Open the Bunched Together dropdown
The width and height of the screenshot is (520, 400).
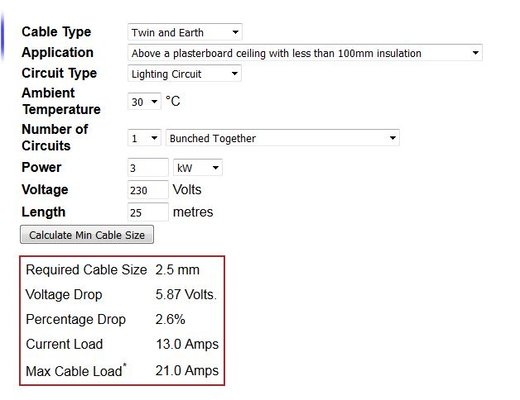[283, 138]
